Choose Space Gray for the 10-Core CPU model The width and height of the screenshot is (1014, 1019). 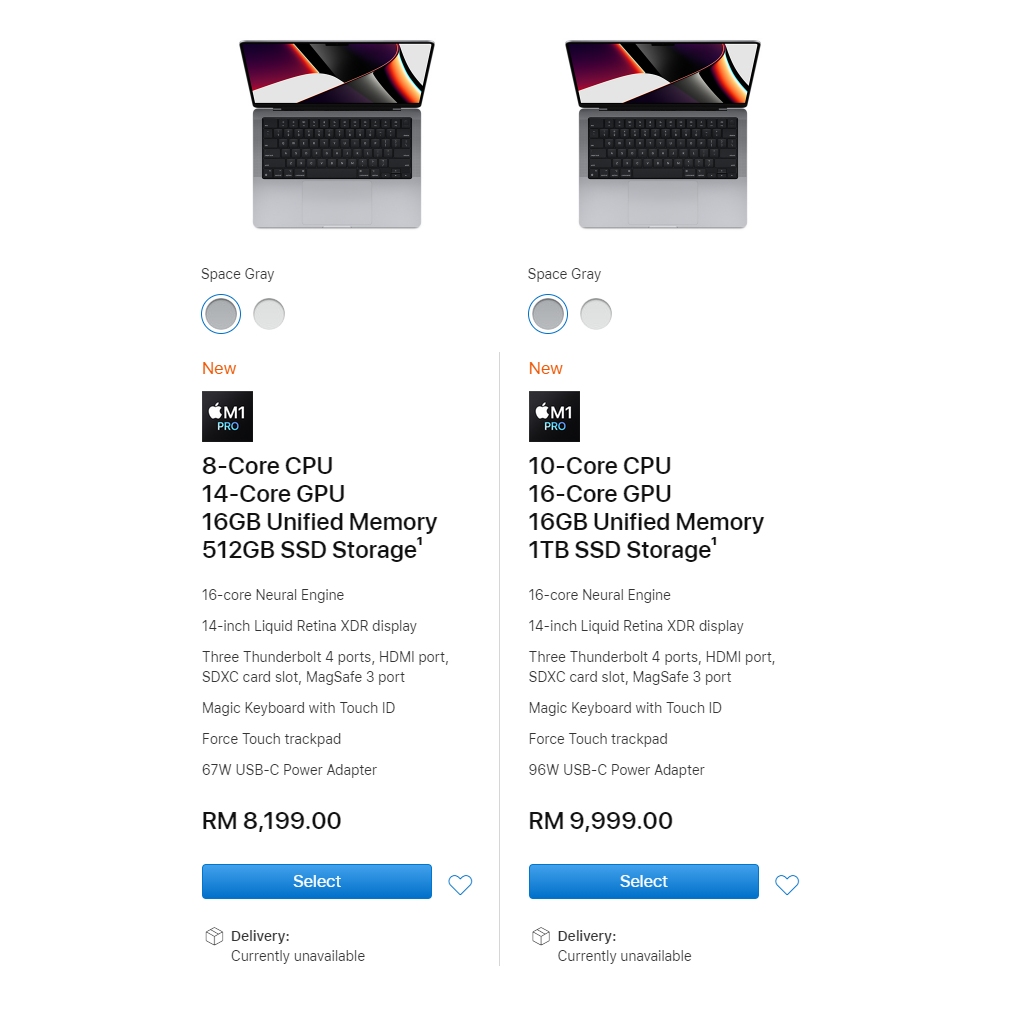point(548,314)
